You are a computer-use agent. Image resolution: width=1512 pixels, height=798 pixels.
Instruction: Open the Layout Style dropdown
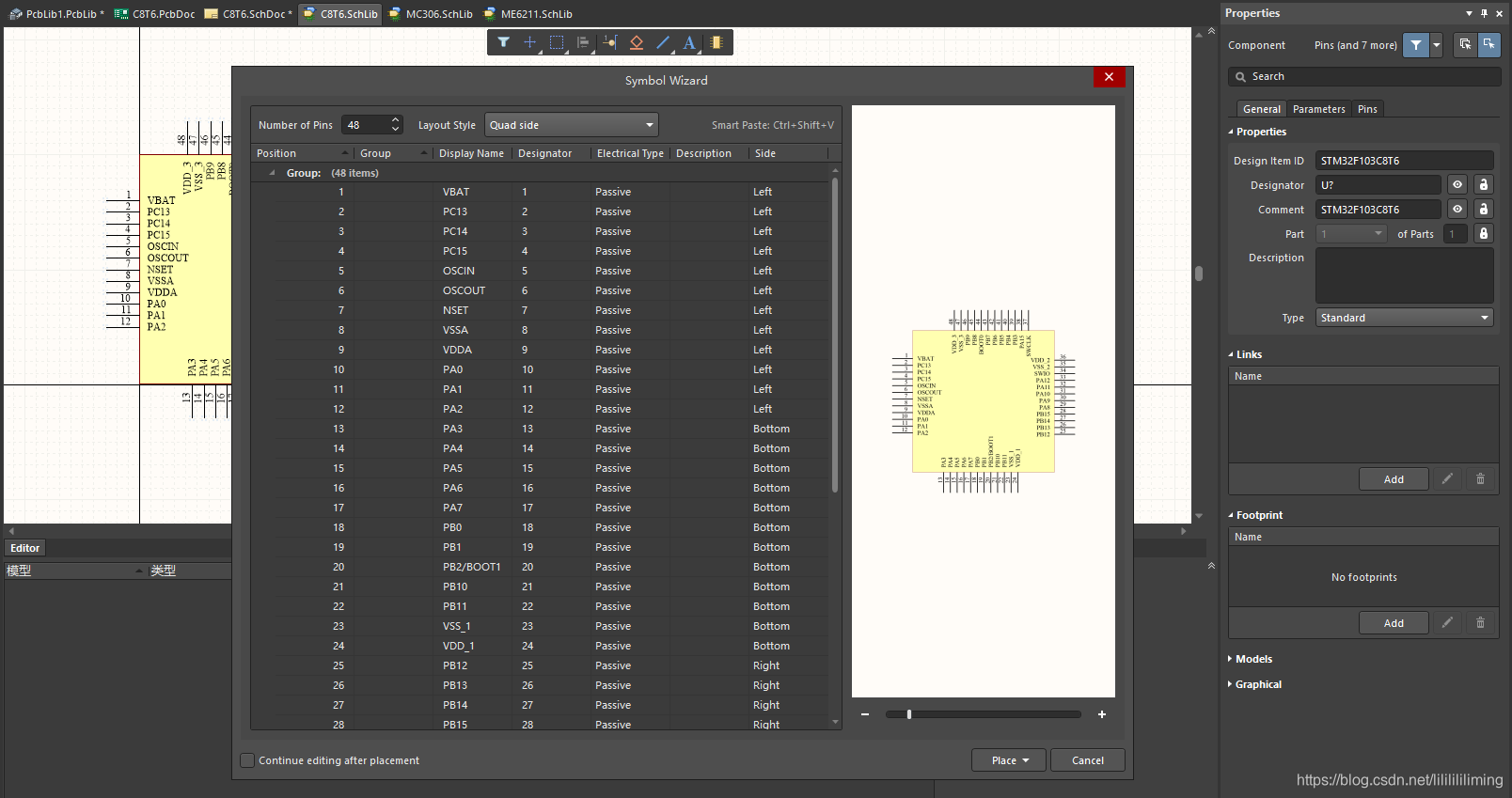click(x=571, y=125)
